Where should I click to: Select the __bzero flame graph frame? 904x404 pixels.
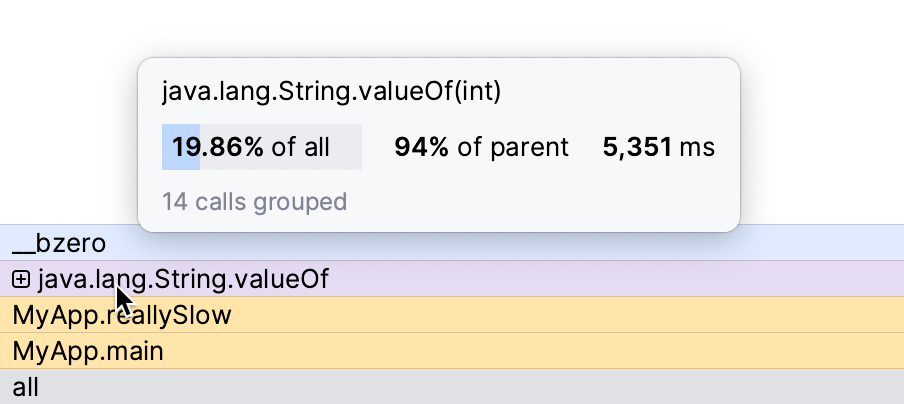tap(59, 243)
